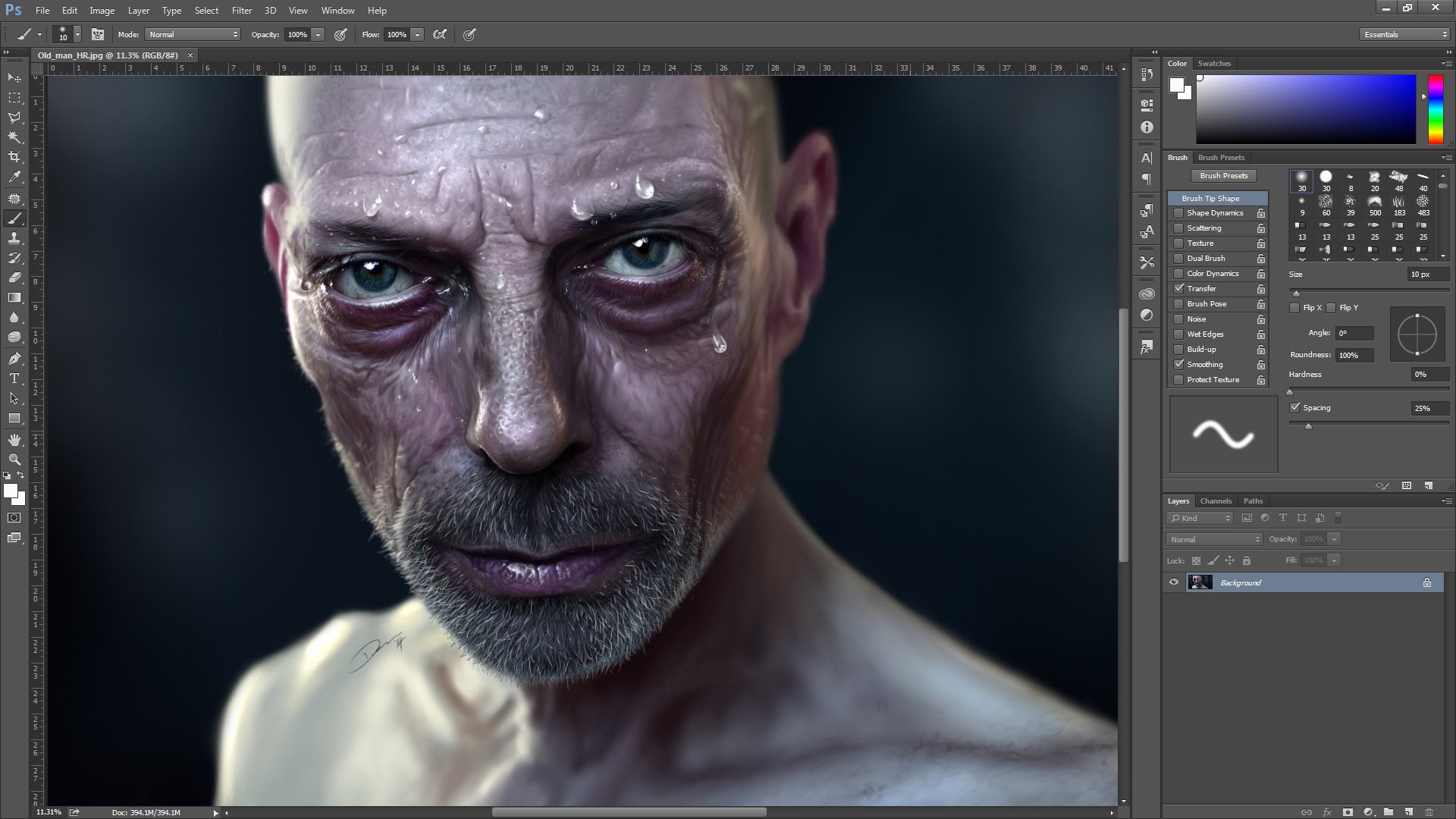Select the Lasso tool
Image resolution: width=1456 pixels, height=819 pixels.
[x=14, y=117]
